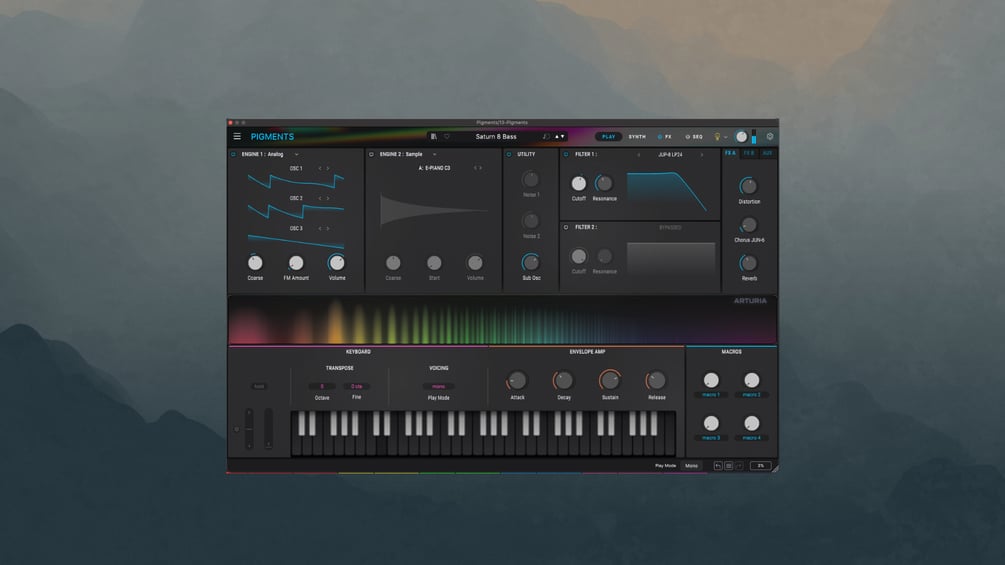The width and height of the screenshot is (1005, 565).
Task: Click the Filter 1 response curve display
Action: [668, 192]
